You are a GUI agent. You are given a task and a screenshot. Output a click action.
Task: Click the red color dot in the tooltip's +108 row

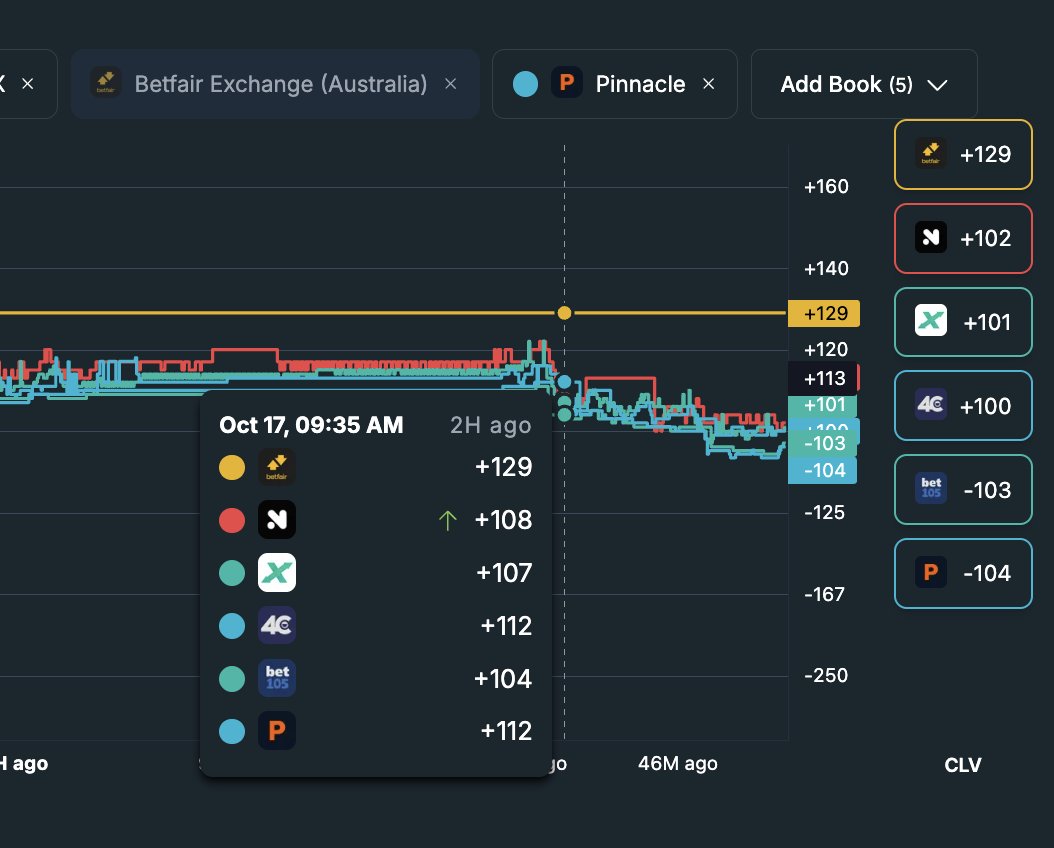(x=232, y=520)
